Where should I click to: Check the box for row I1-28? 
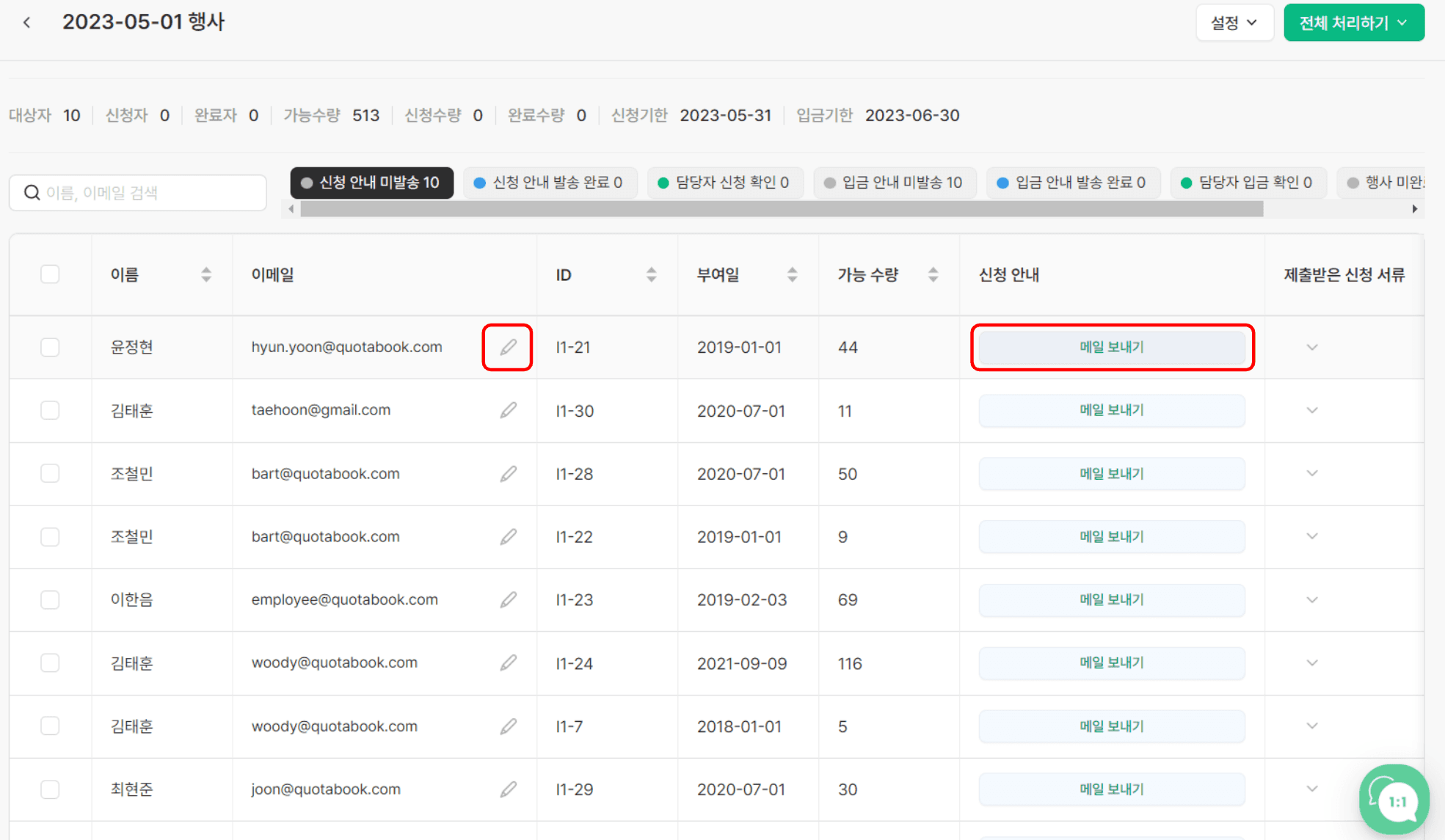pyautogui.click(x=50, y=474)
